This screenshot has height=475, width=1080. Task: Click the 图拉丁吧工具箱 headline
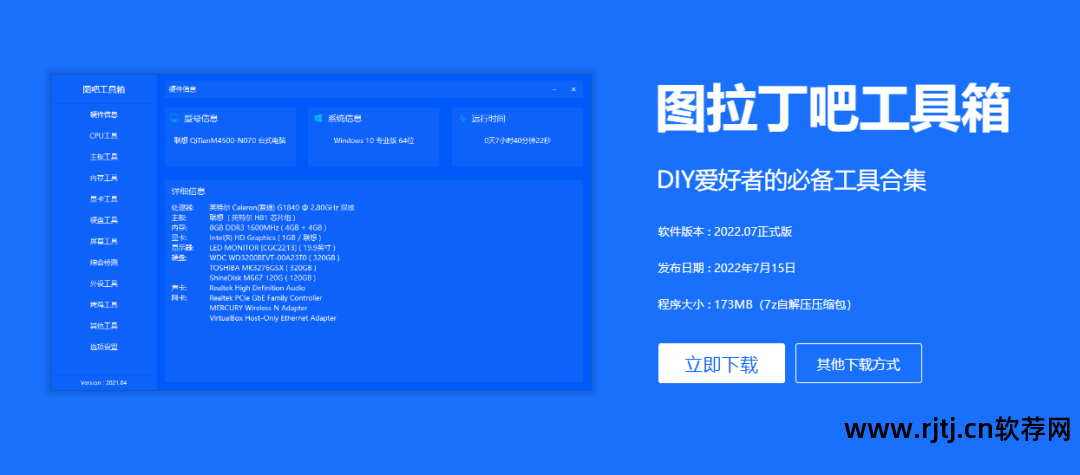(833, 108)
